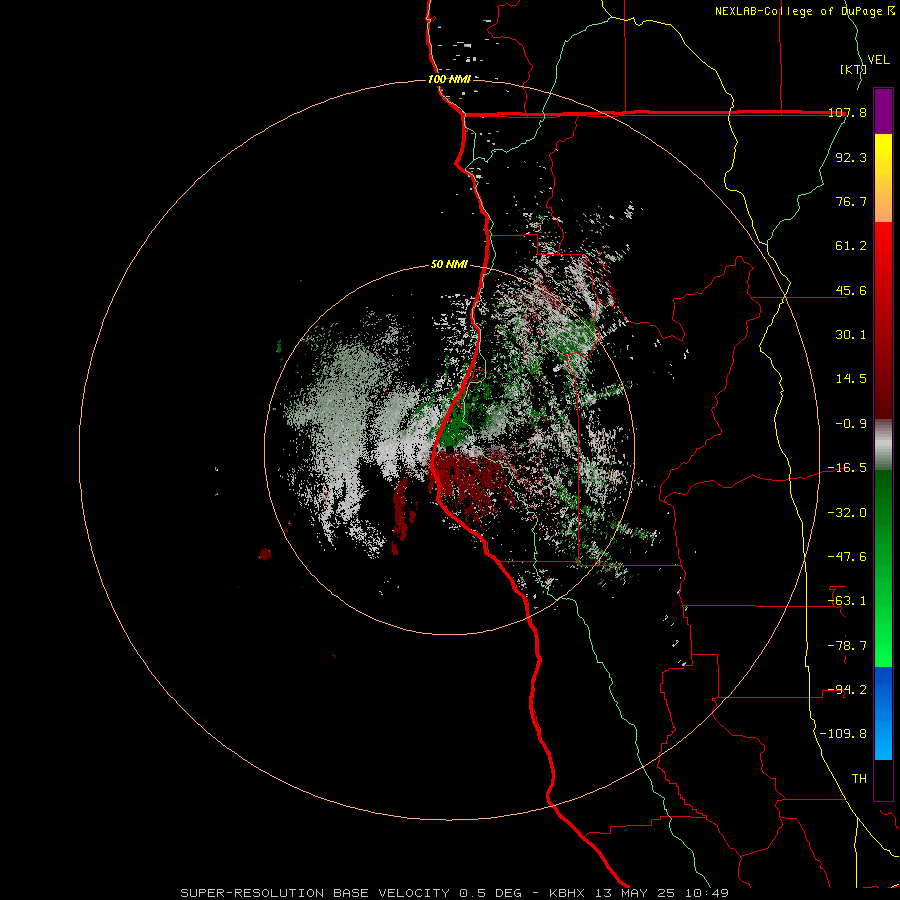Click the 50 NMI range ring label
The image size is (900, 900).
449,265
